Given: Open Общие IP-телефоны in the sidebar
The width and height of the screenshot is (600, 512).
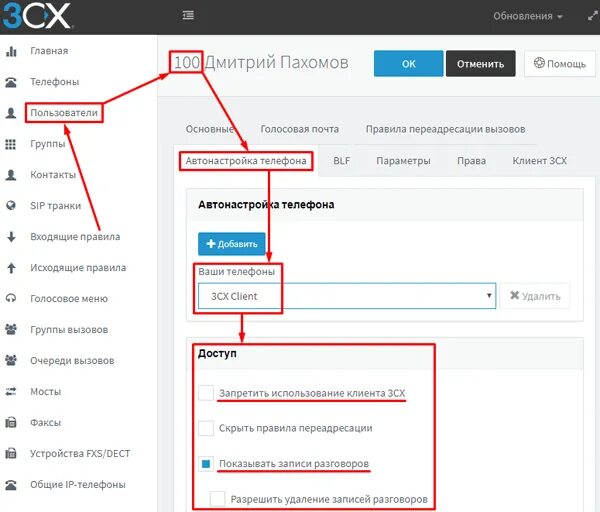Looking at the screenshot, I should point(78,485).
